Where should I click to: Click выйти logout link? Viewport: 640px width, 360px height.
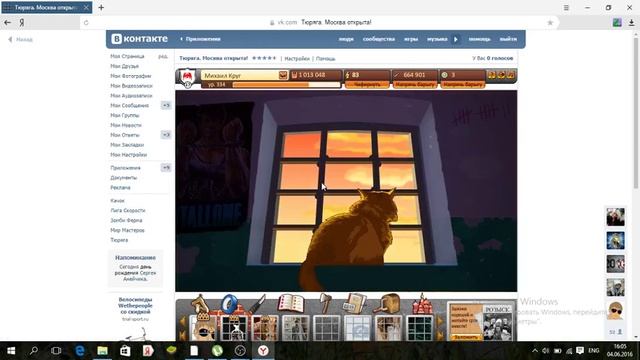pos(508,39)
